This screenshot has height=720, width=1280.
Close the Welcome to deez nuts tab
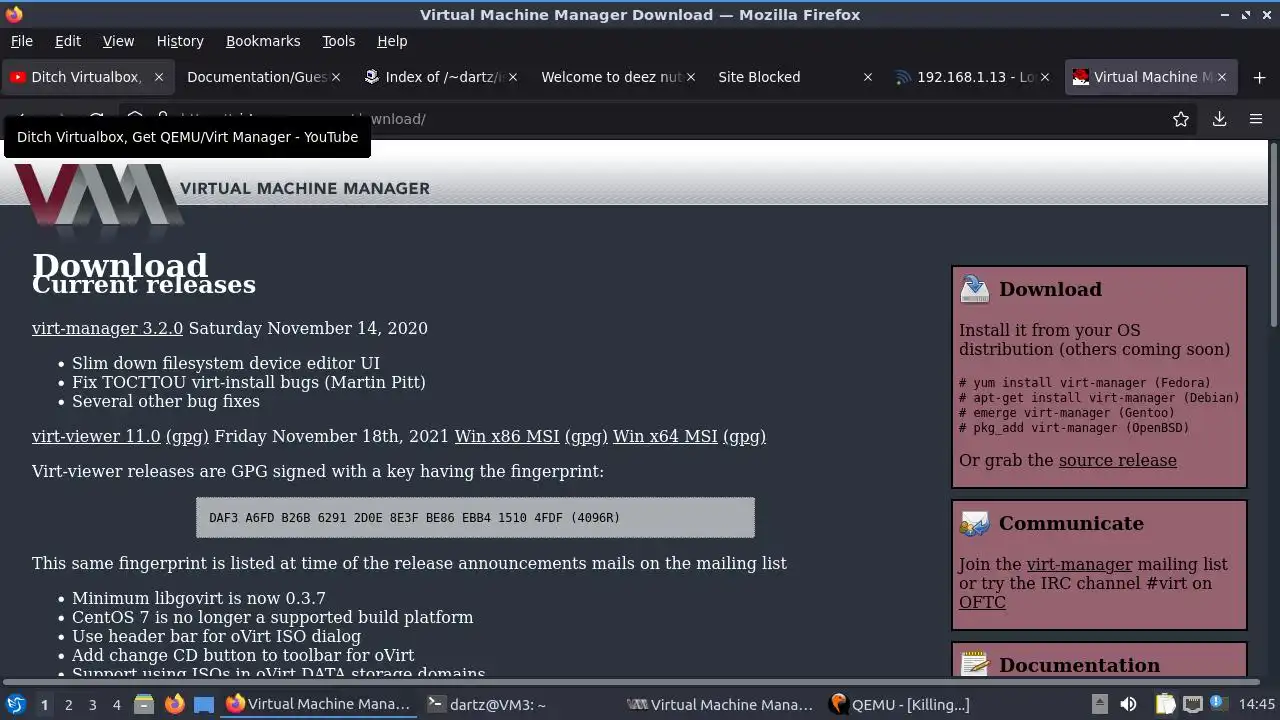point(690,77)
